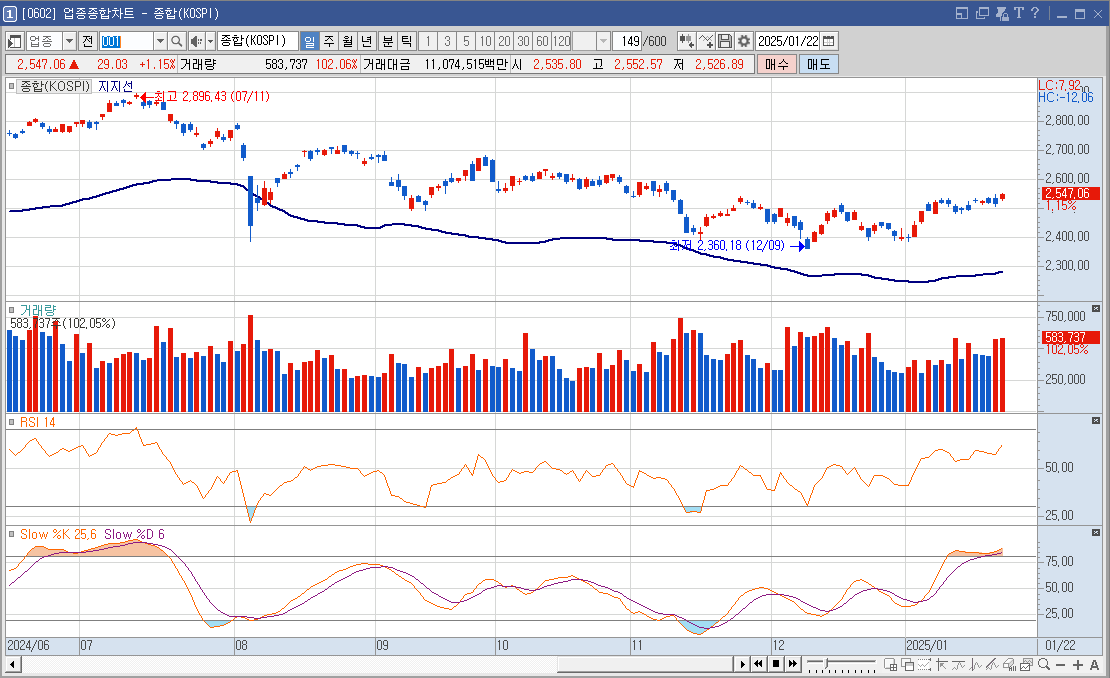Expand the 001 code dropdown arrow

coord(160,41)
